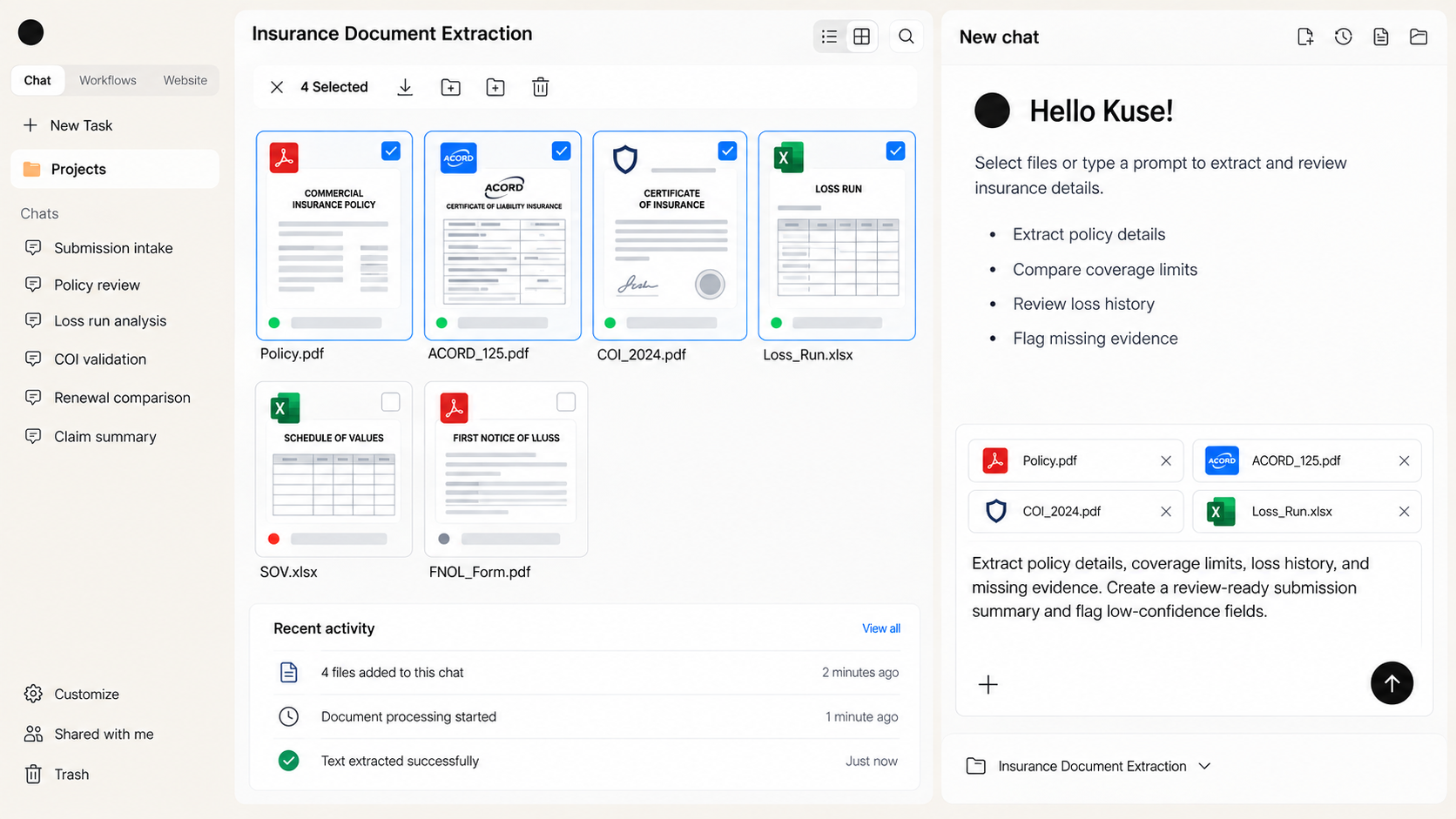Open Projects in the sidebar

115,169
